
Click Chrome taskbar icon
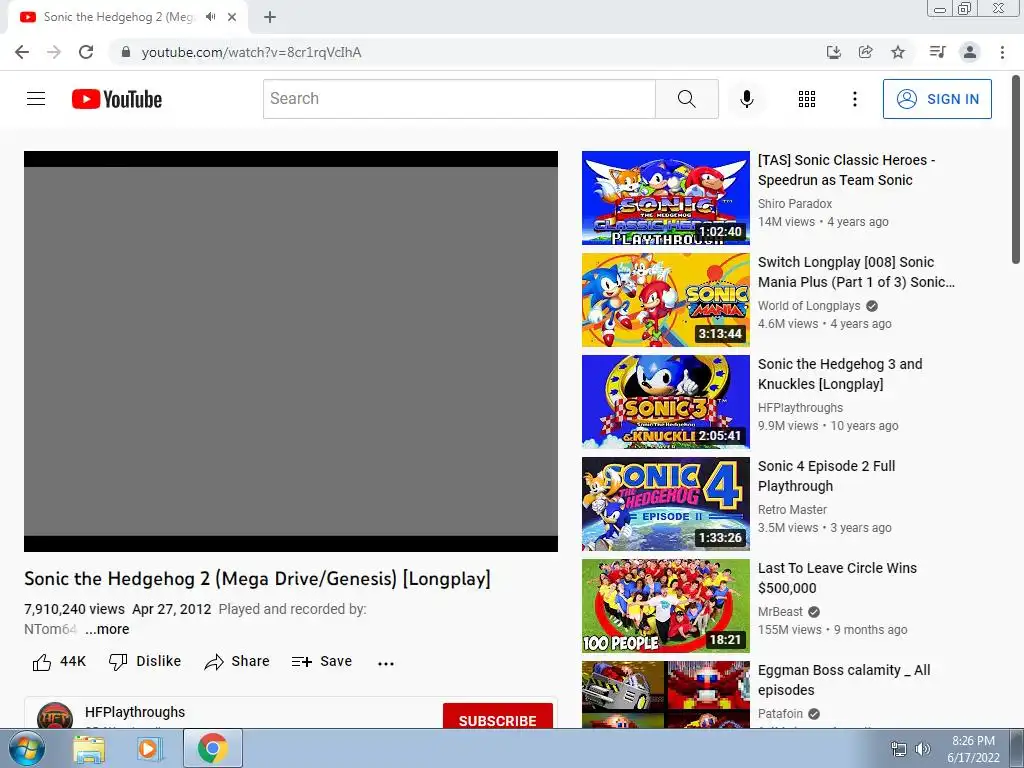212,748
